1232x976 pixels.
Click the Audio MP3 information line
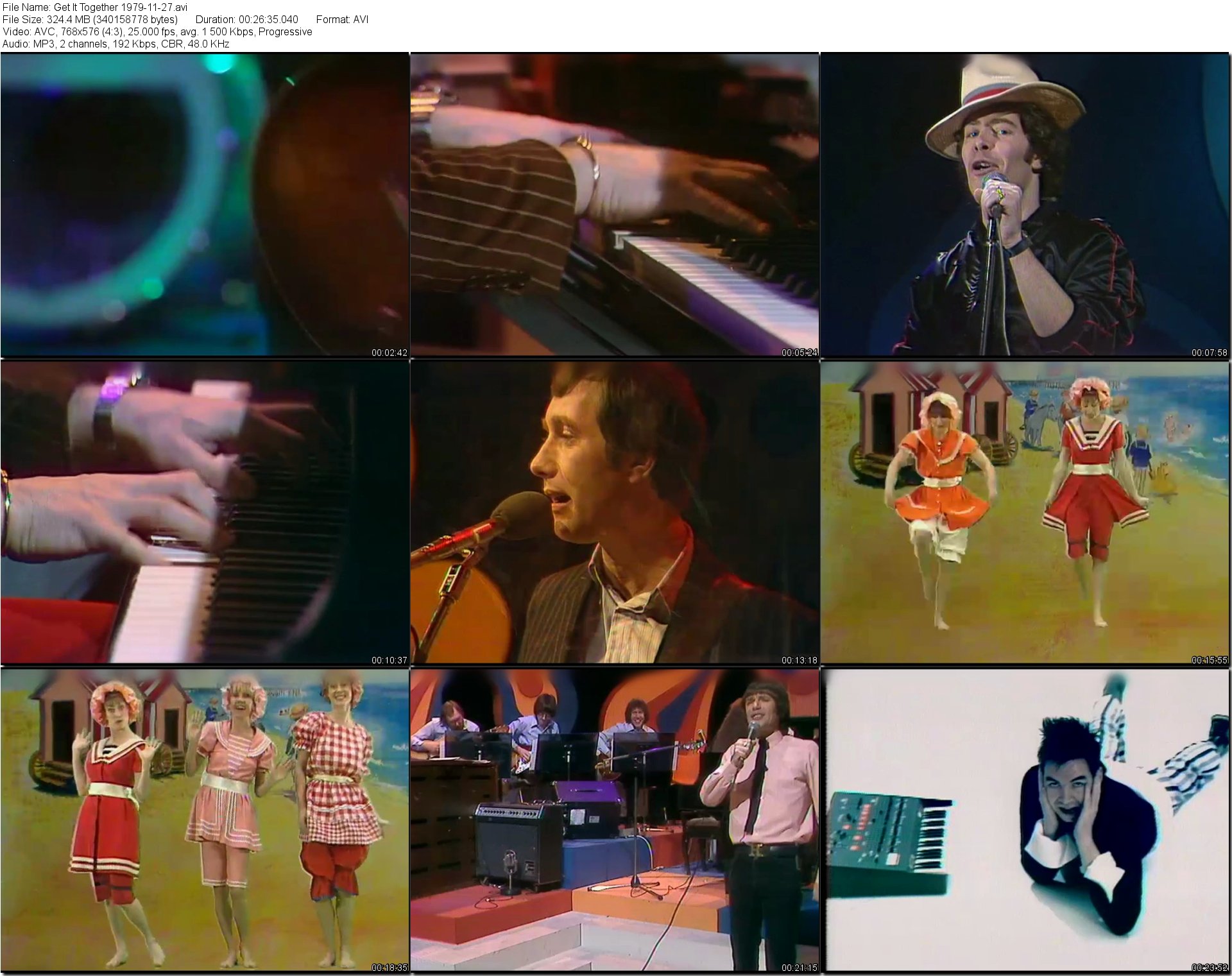coord(116,44)
